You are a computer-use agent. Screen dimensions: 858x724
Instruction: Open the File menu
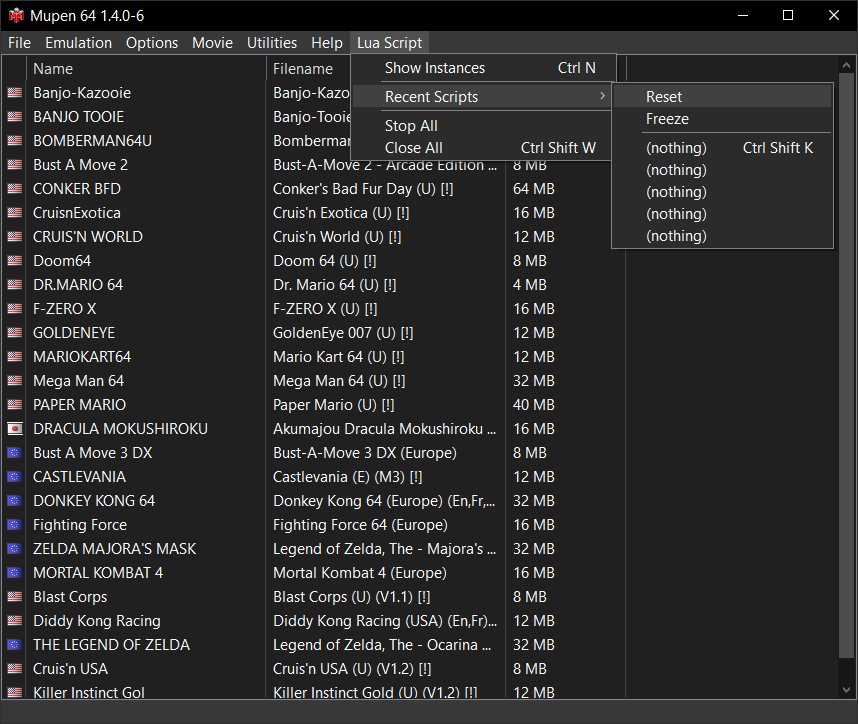19,43
